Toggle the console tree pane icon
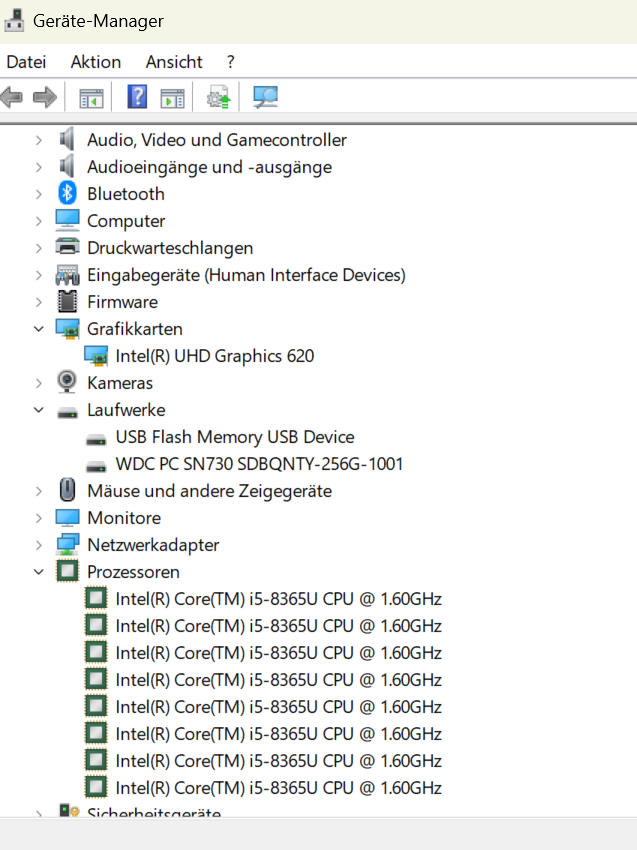Viewport: 637px width, 850px height. coord(91,98)
